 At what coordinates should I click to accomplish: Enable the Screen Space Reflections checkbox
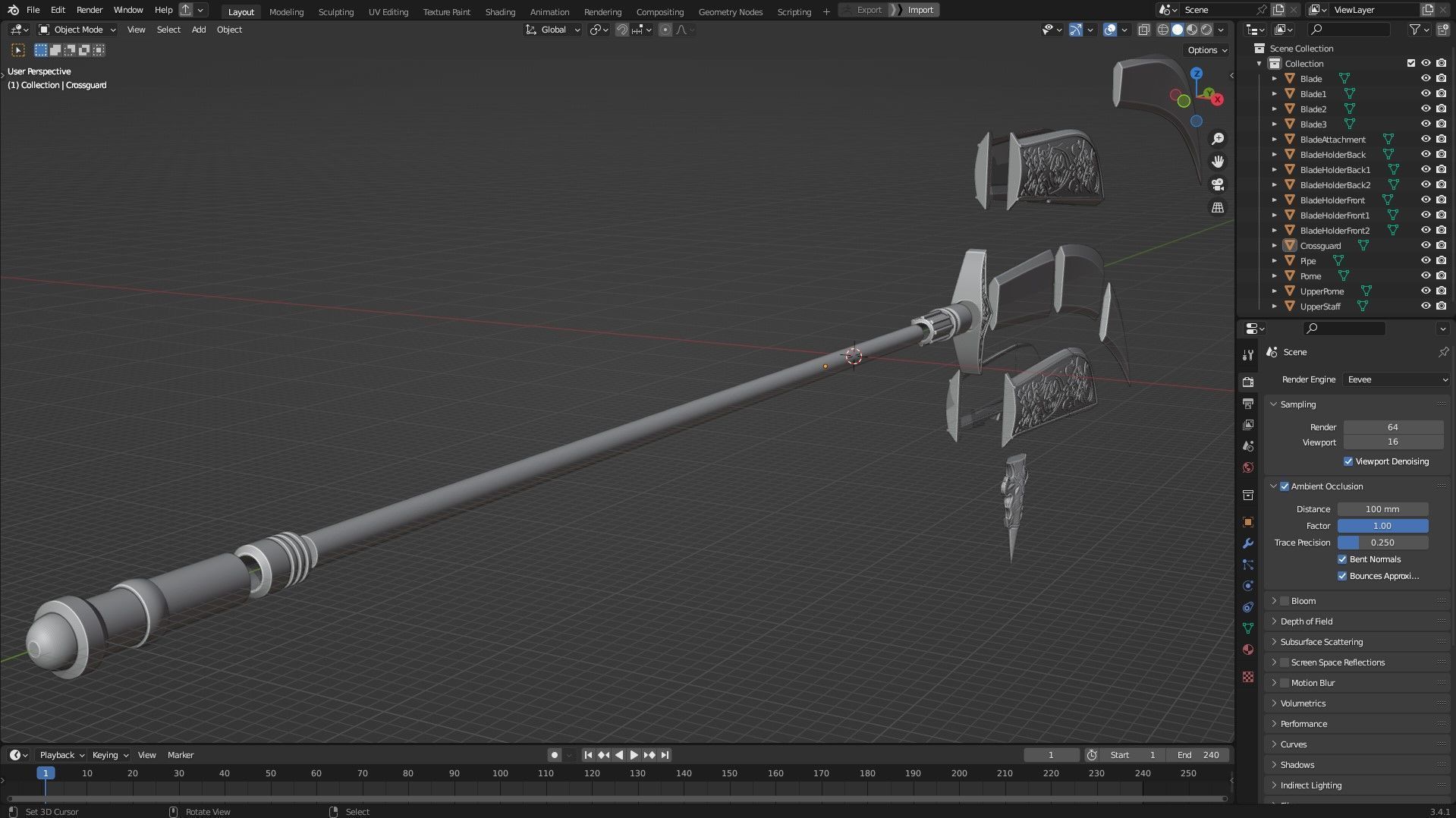pyautogui.click(x=1285, y=662)
